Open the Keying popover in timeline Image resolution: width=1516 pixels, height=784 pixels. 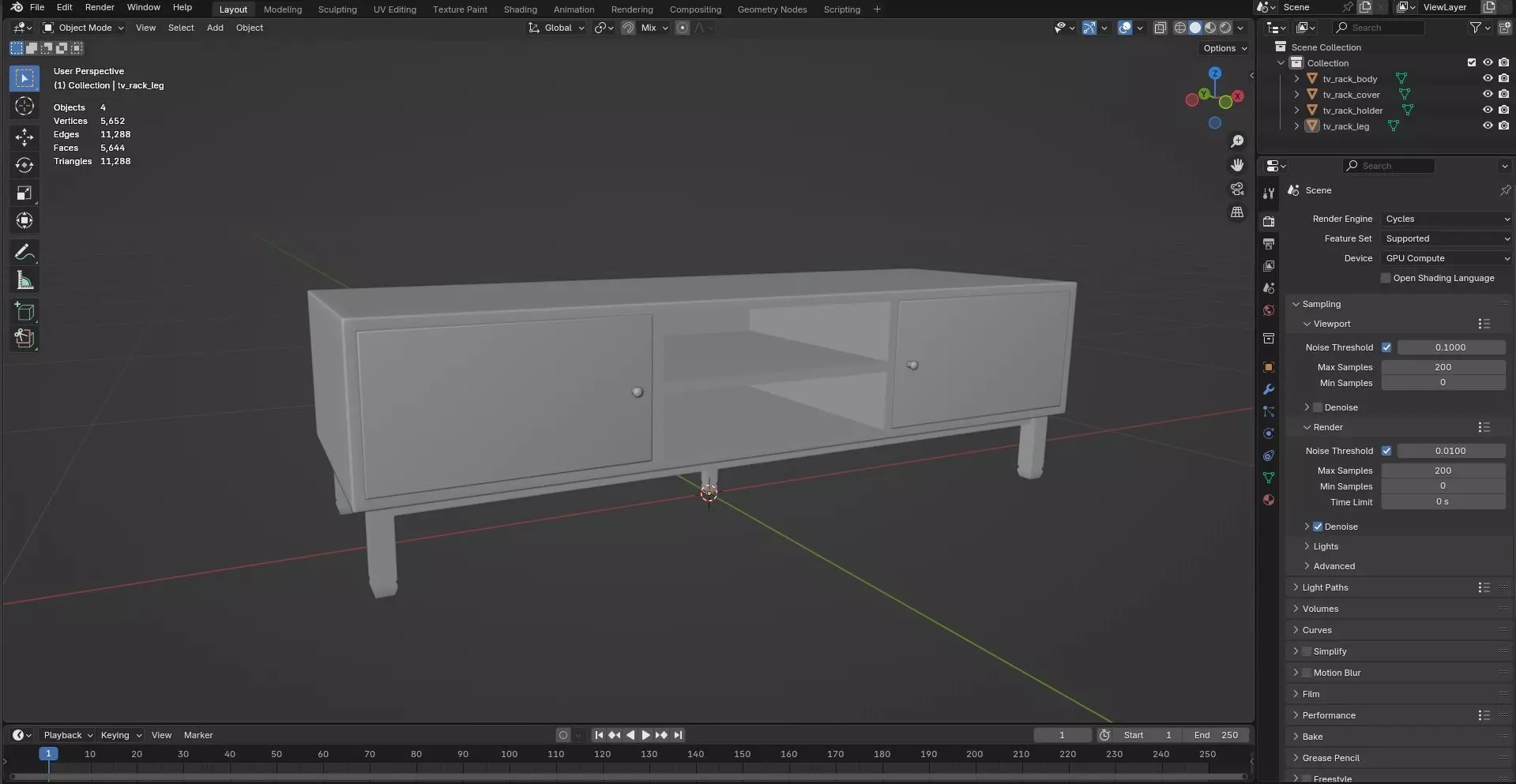click(x=120, y=735)
